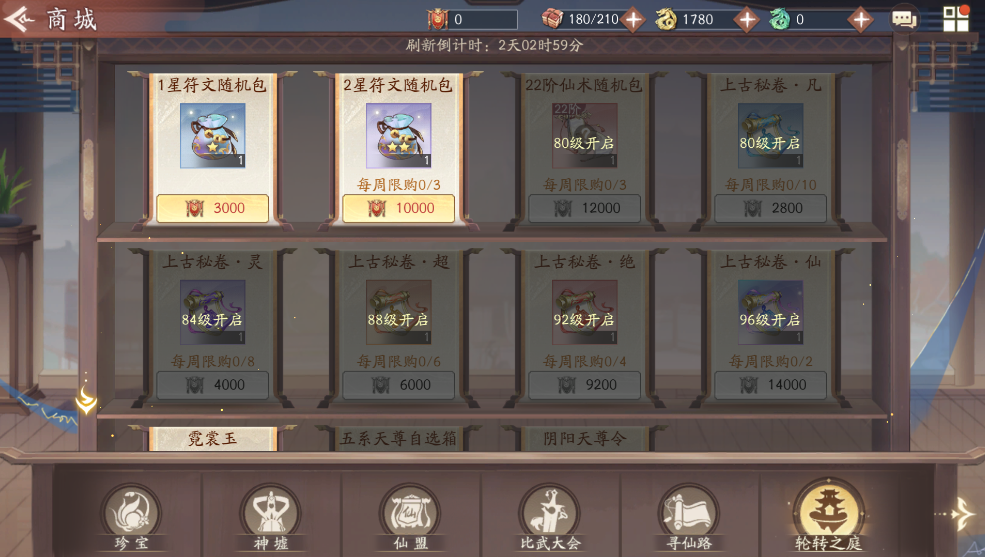
Task: Click the golden flame marker on left shelf
Action: pyautogui.click(x=86, y=400)
